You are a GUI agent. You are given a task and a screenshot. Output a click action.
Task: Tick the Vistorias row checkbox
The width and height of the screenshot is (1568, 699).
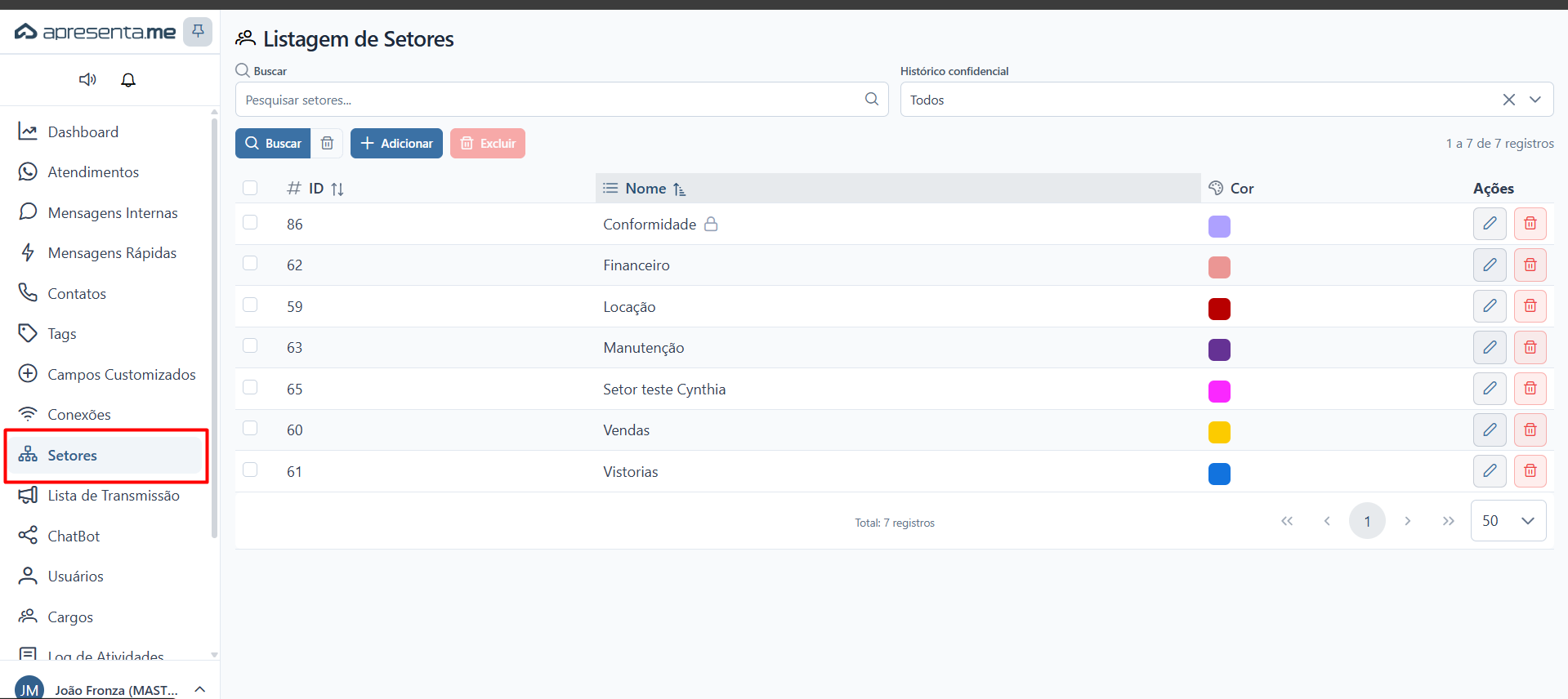click(x=250, y=470)
